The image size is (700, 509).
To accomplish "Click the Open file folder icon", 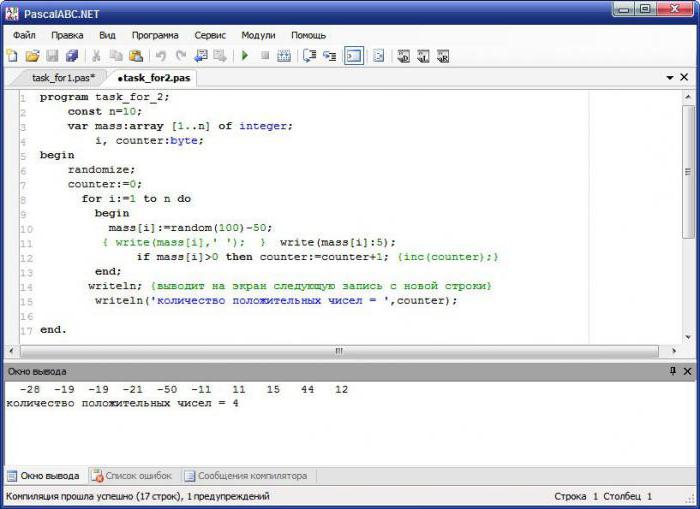I will (32, 56).
